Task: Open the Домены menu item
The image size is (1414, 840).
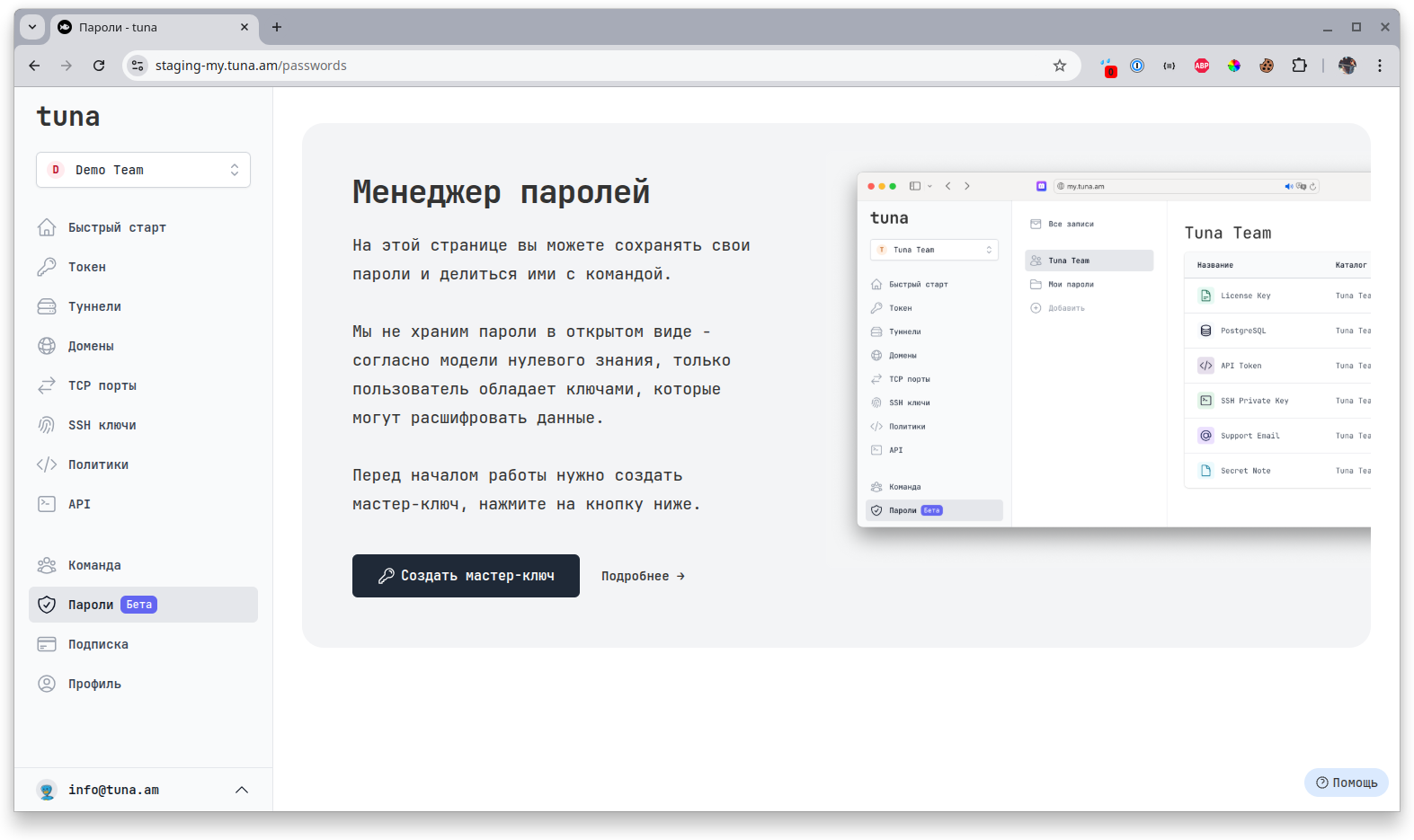Action: [143, 346]
